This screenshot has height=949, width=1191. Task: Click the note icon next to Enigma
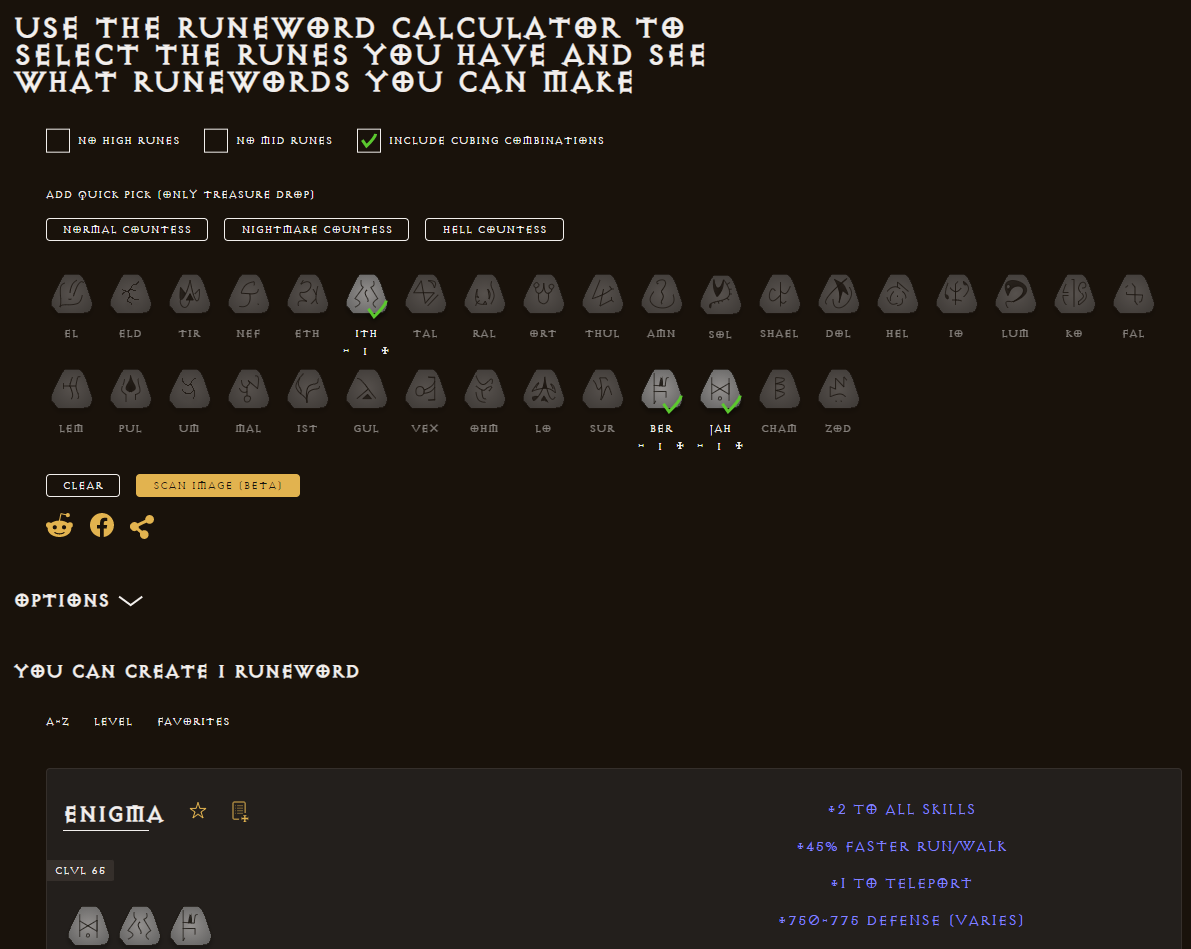coord(240,811)
